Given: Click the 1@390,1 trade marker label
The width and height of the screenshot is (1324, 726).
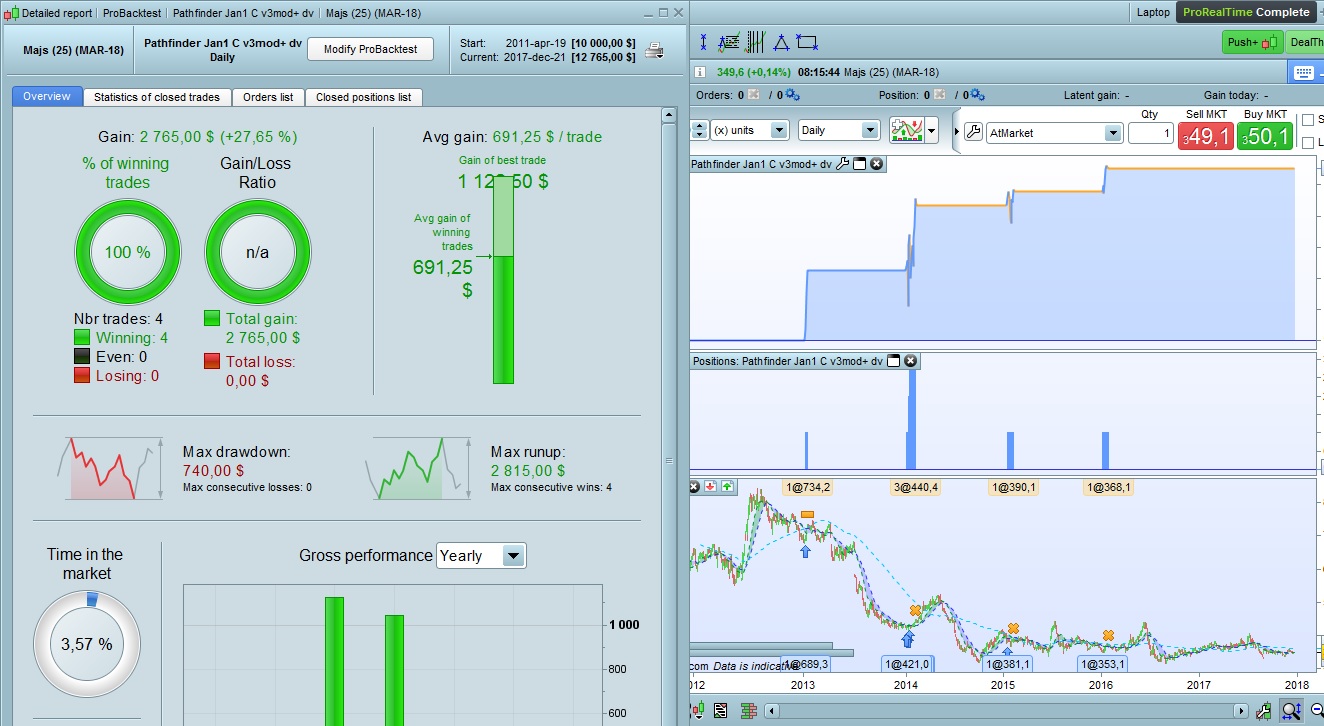Looking at the screenshot, I should click(1014, 487).
